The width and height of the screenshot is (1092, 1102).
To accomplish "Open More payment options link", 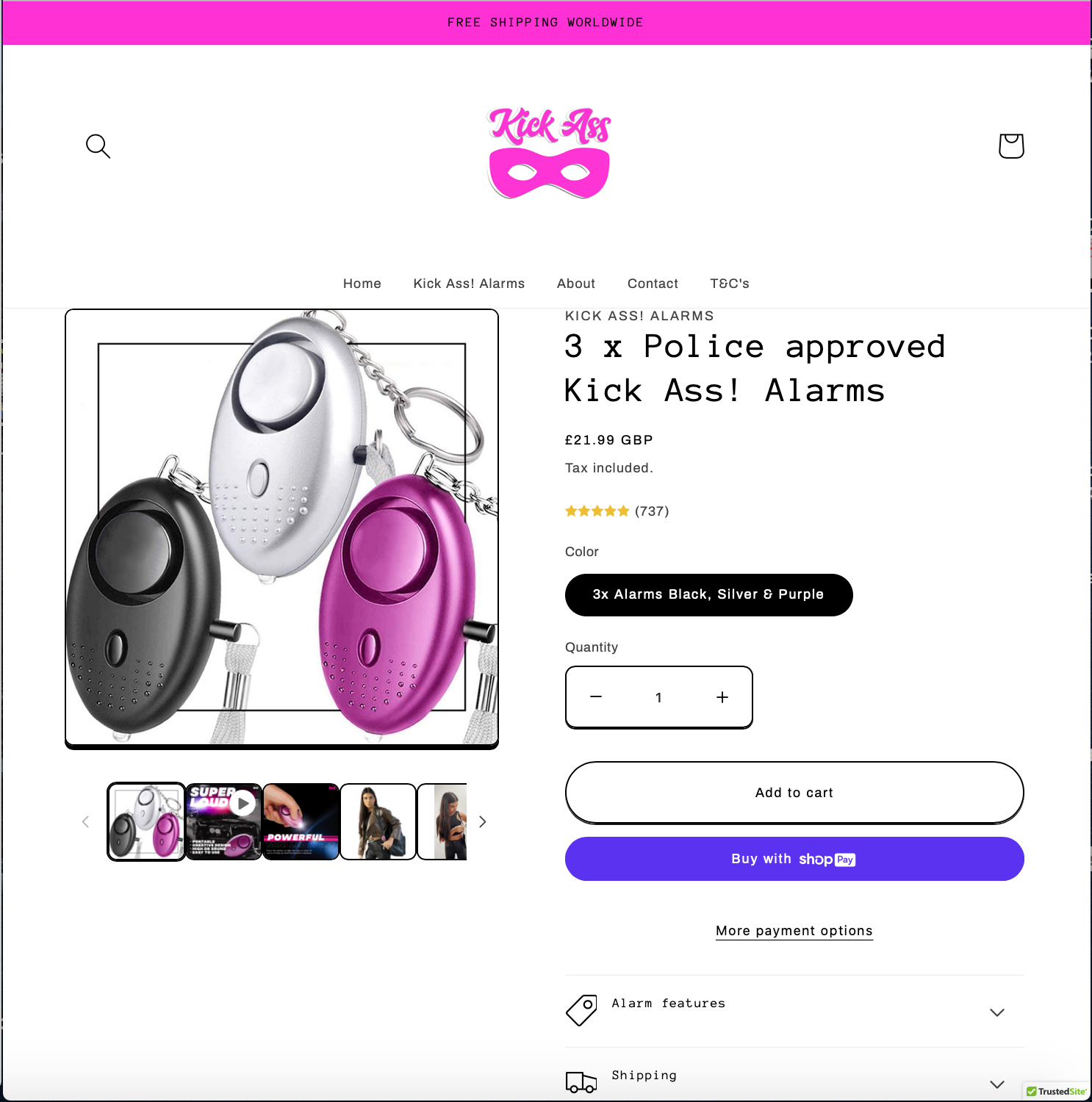I will 794,931.
